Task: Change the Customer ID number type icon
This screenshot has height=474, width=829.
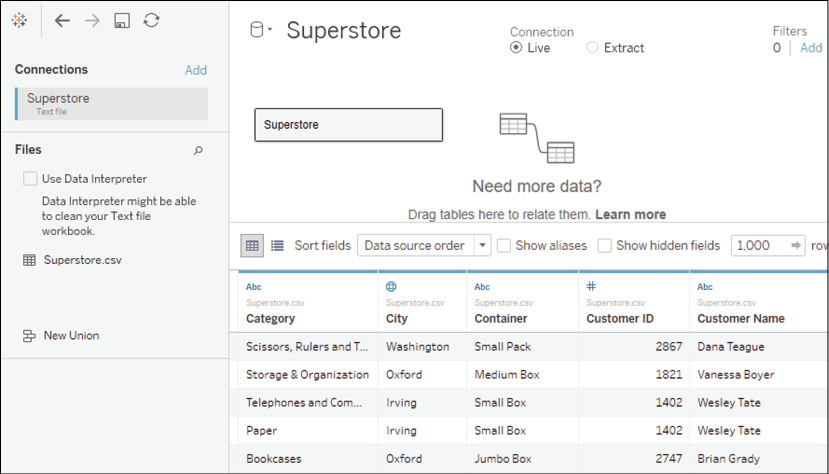Action: (591, 286)
